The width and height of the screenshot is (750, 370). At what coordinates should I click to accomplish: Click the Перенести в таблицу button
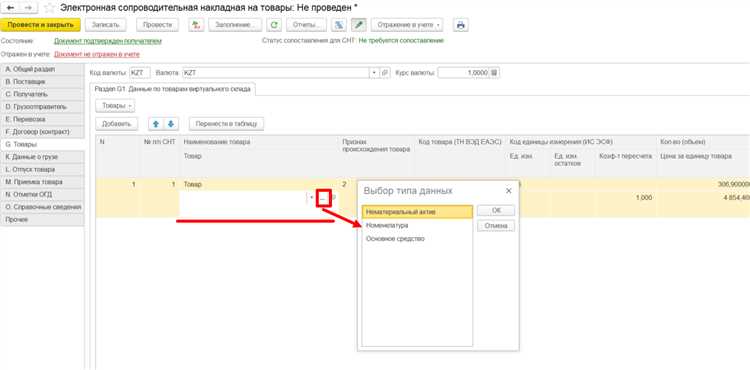click(226, 124)
